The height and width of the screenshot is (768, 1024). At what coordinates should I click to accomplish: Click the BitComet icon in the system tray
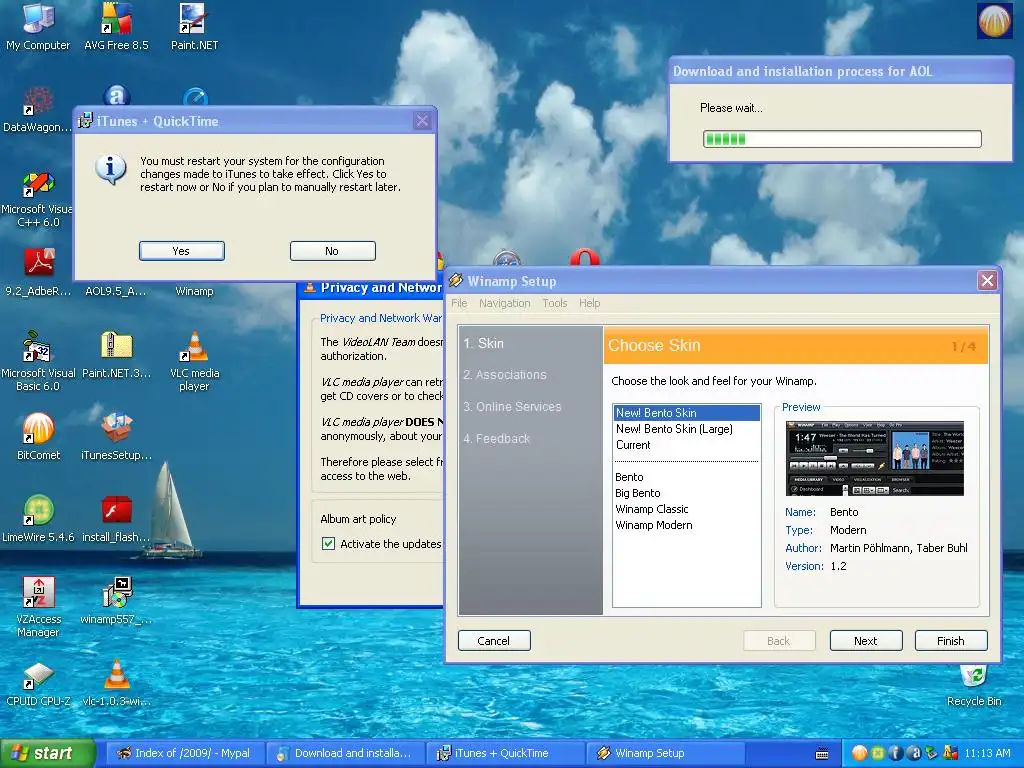pyautogui.click(x=859, y=753)
